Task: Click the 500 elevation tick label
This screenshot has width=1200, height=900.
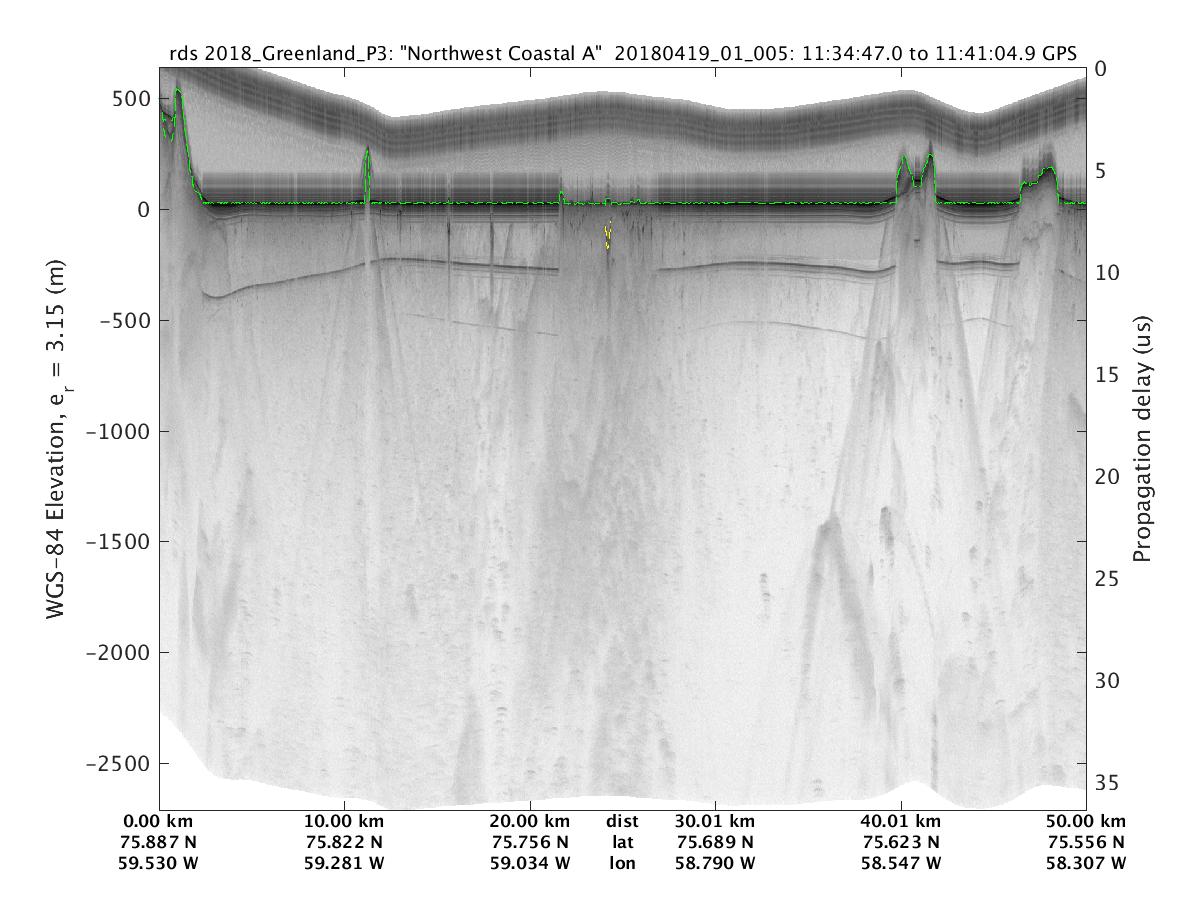Action: 129,99
